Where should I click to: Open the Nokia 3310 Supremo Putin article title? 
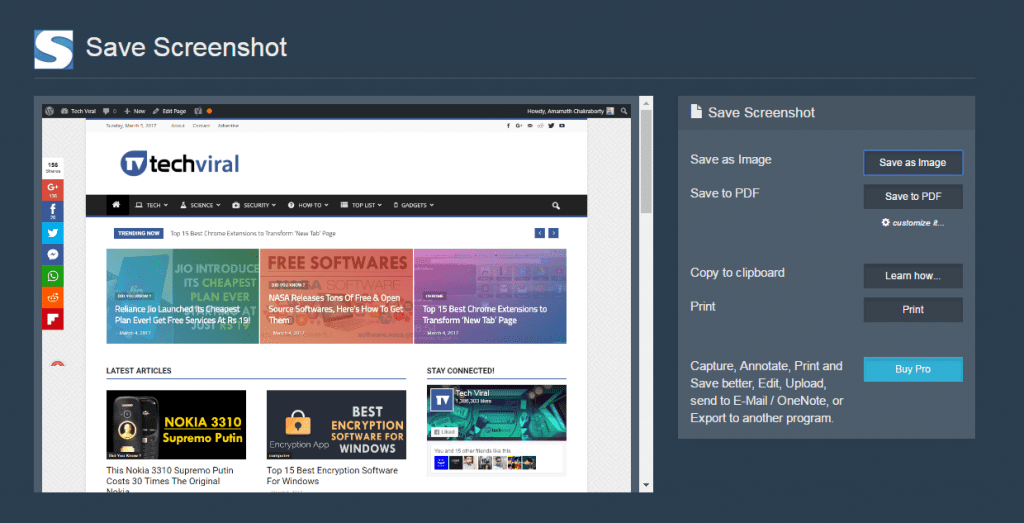(170, 481)
